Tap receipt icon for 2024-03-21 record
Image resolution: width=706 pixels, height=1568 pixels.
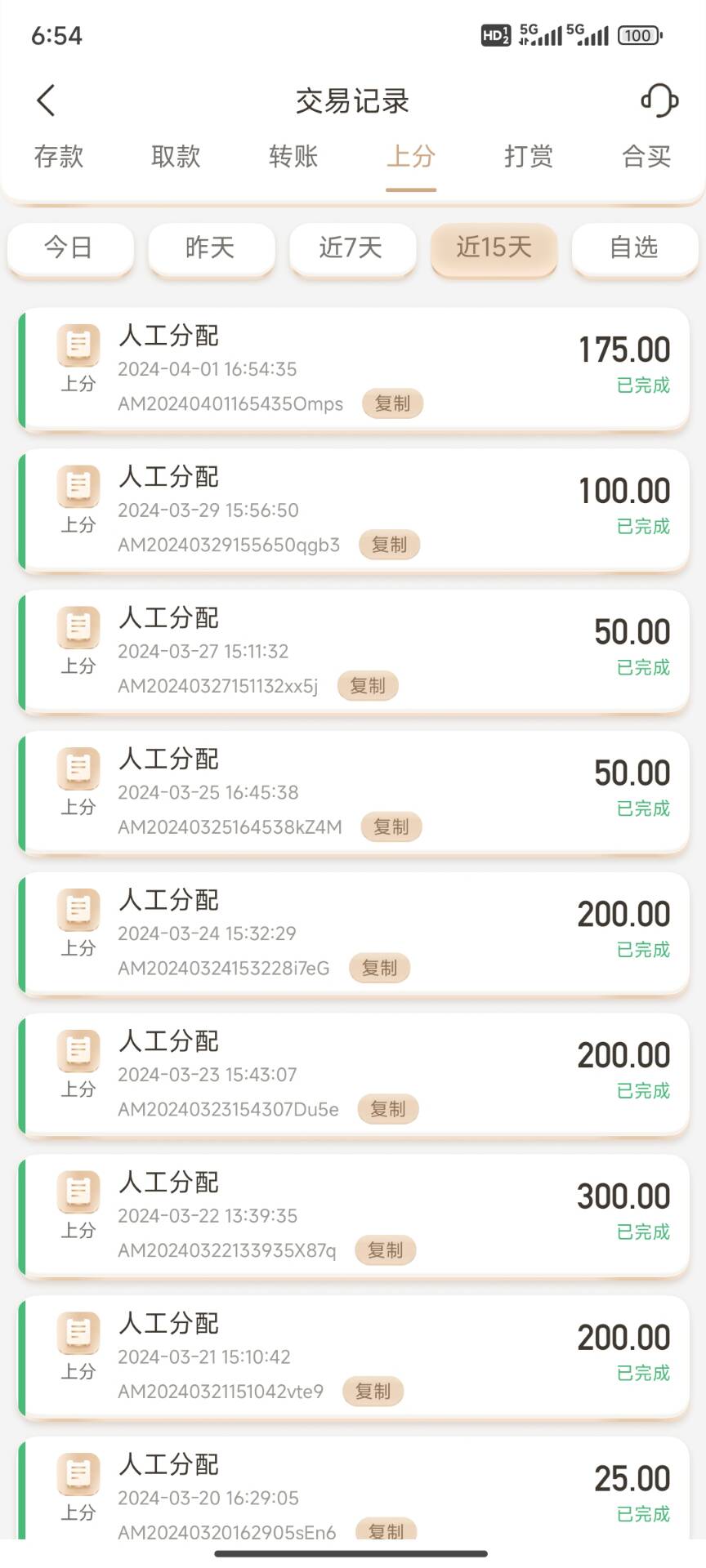click(x=78, y=1333)
